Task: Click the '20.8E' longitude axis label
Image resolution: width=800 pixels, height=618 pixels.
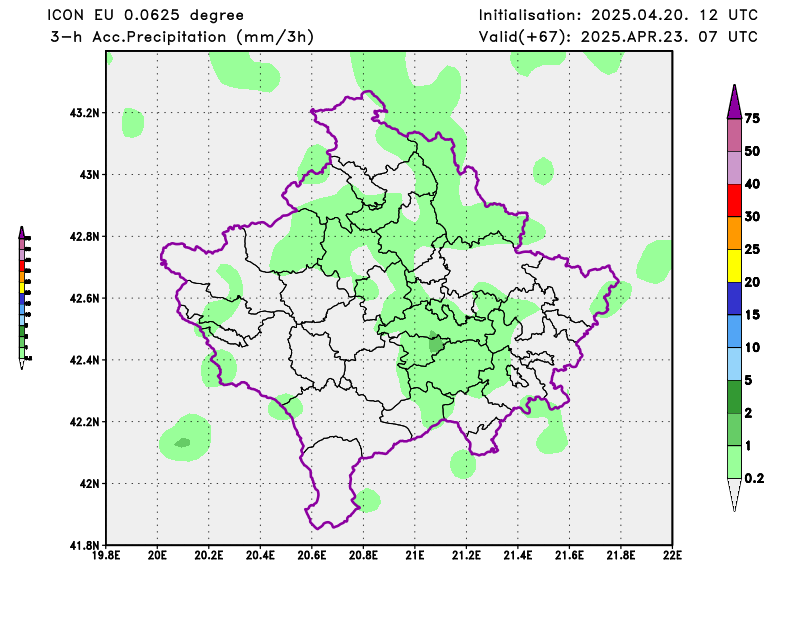Action: [x=363, y=555]
